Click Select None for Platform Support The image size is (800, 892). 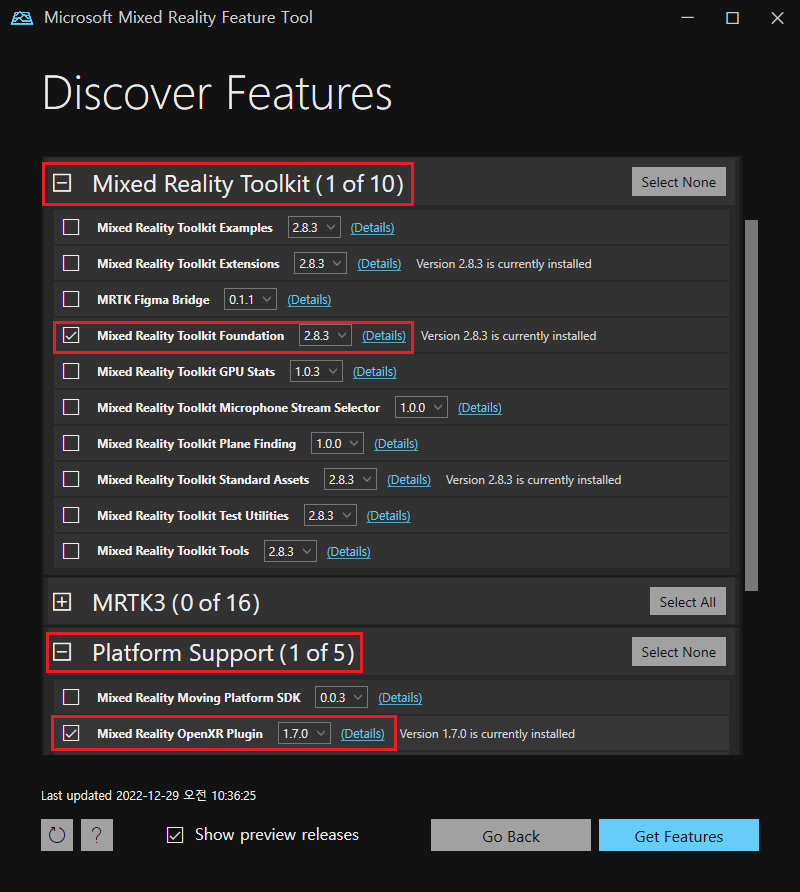pos(678,652)
